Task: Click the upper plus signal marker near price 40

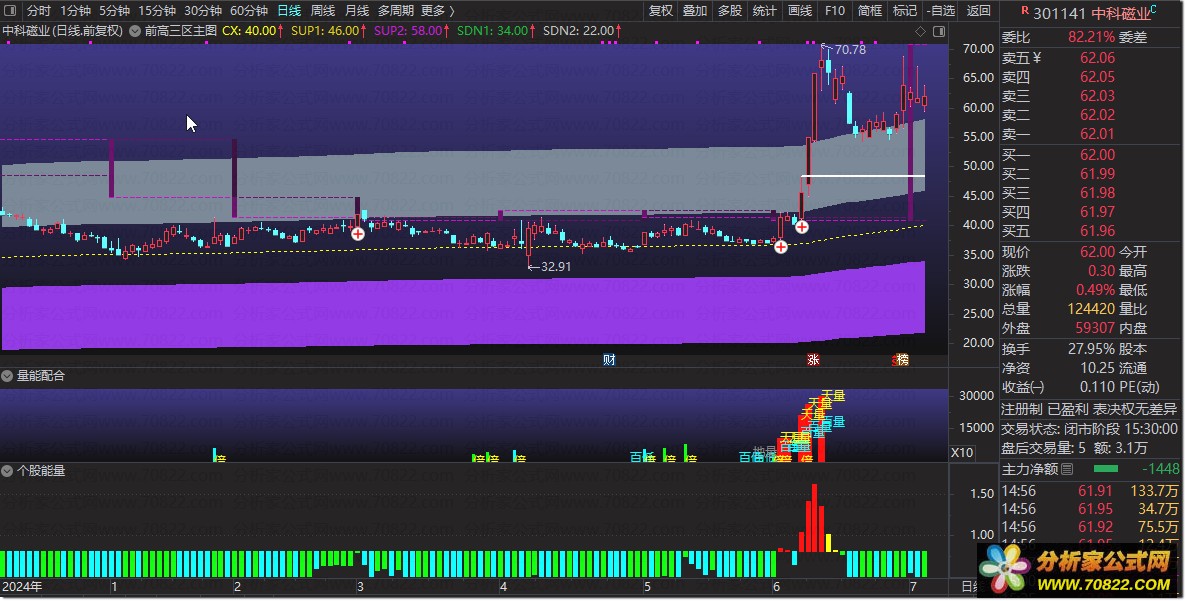Action: click(x=802, y=226)
